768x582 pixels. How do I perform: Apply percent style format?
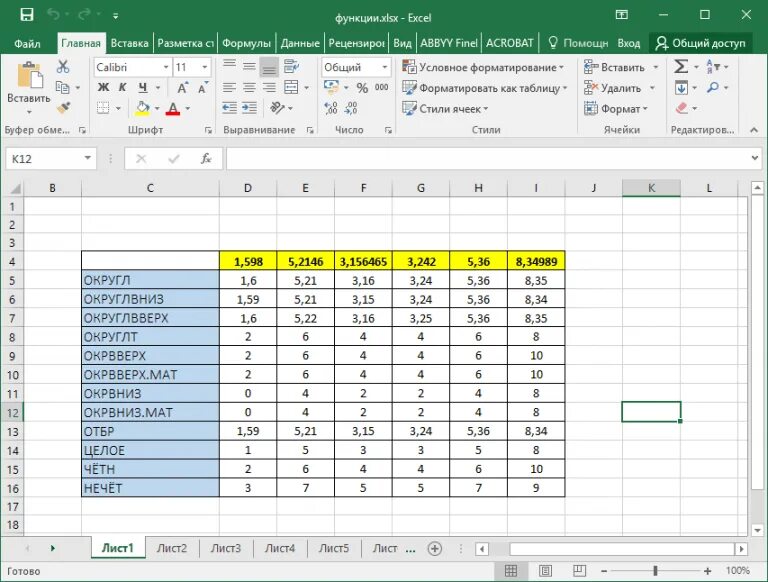coord(362,88)
